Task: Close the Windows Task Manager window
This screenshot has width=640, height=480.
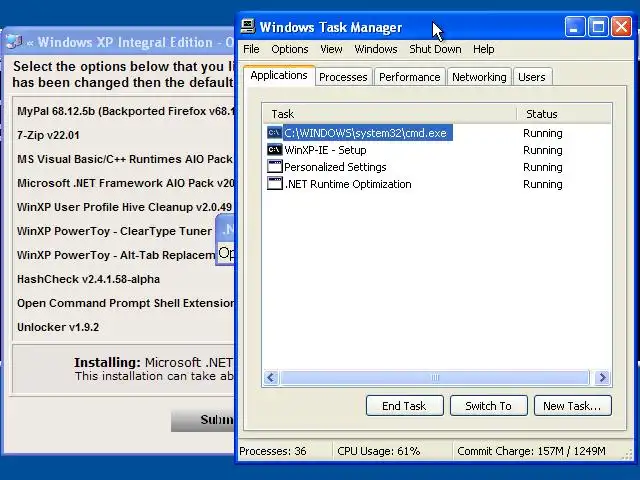Action: coord(622,27)
